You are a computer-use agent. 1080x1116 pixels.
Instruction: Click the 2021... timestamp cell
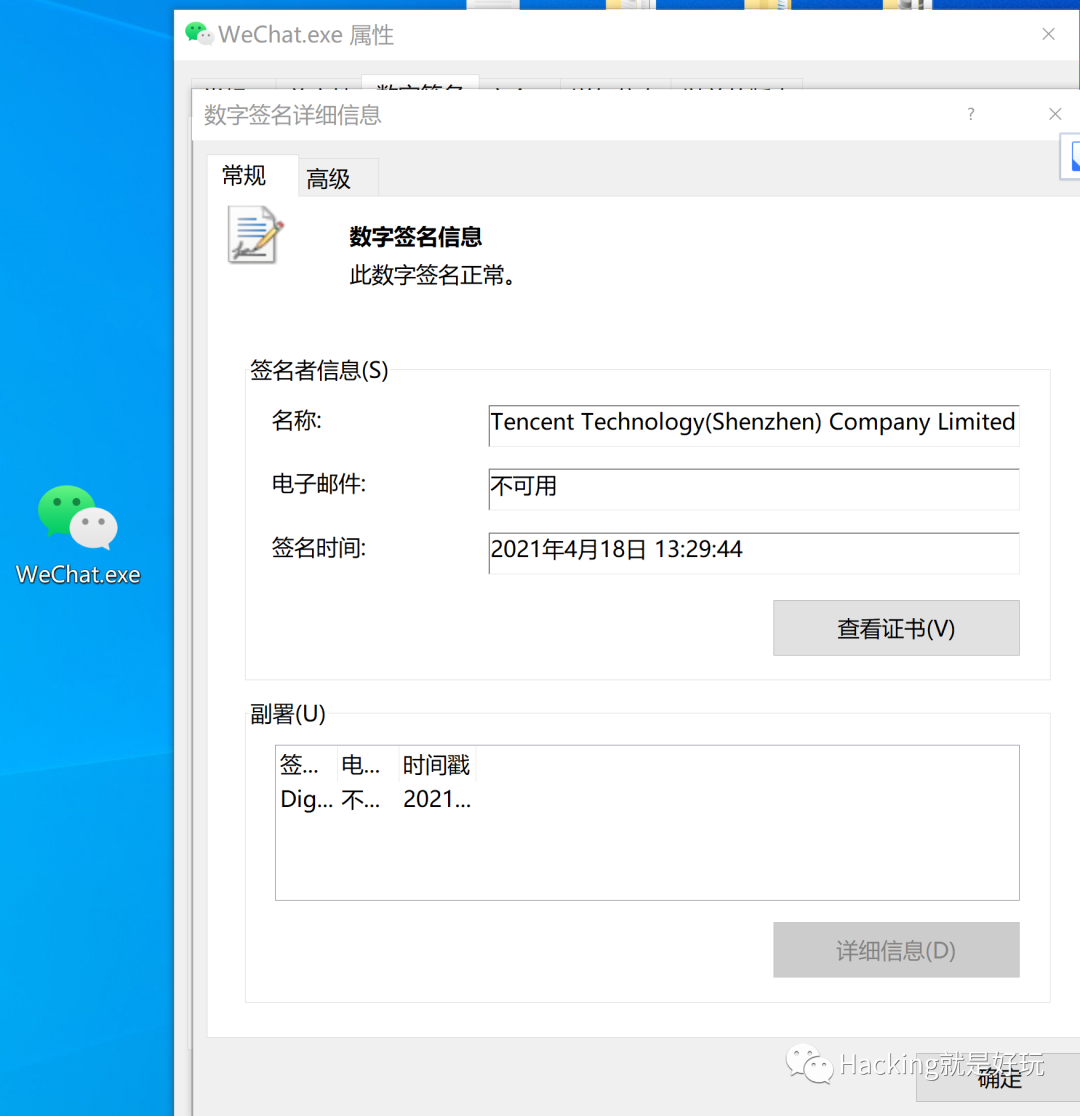(x=436, y=800)
